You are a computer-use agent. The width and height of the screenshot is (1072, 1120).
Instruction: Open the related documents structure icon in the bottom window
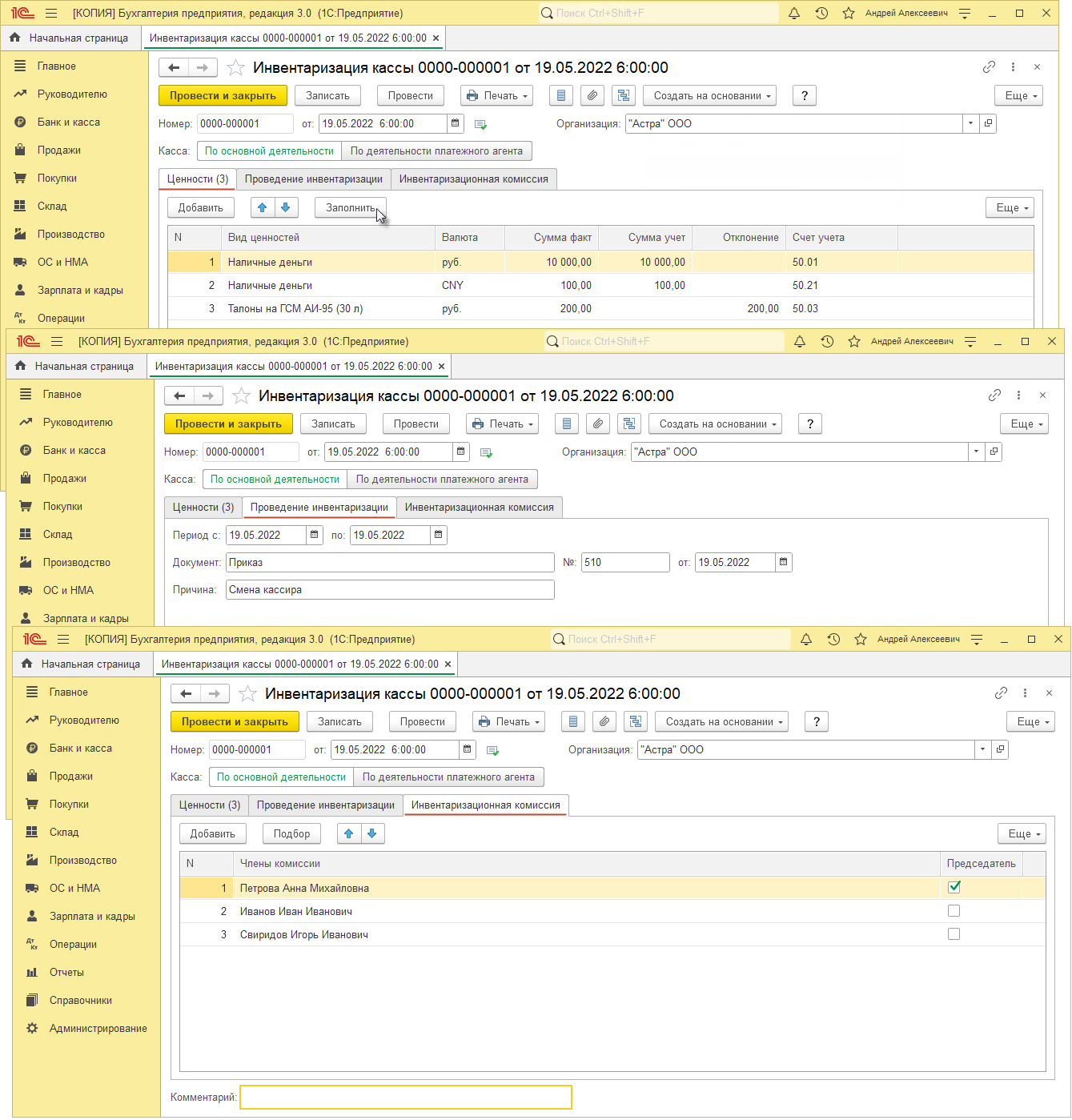[x=635, y=721]
